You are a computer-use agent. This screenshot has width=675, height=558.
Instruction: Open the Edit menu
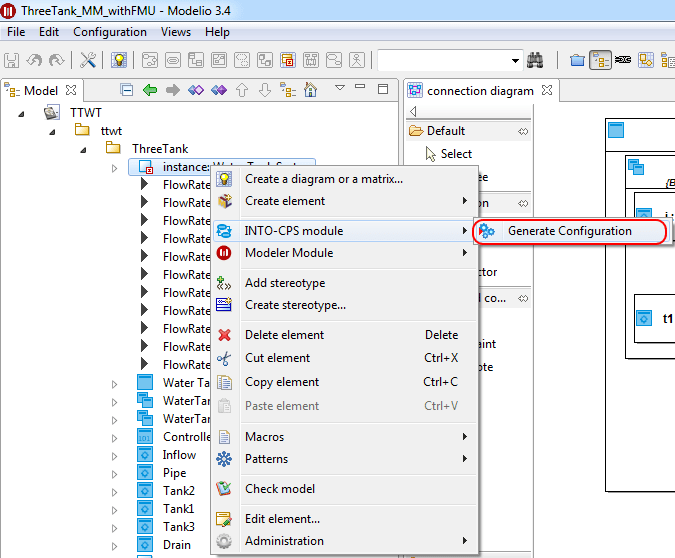49,32
